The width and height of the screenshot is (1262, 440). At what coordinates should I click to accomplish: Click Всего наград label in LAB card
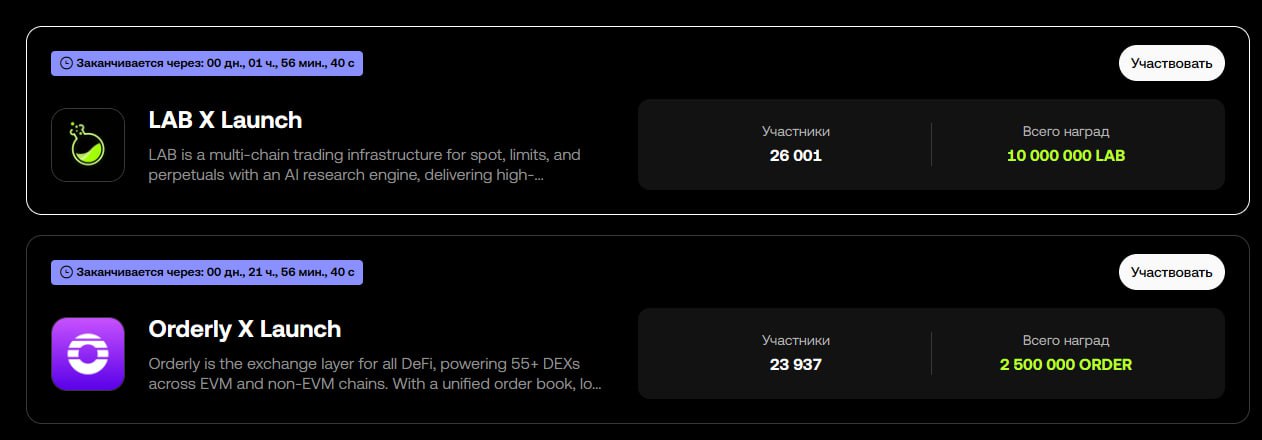[1066, 131]
